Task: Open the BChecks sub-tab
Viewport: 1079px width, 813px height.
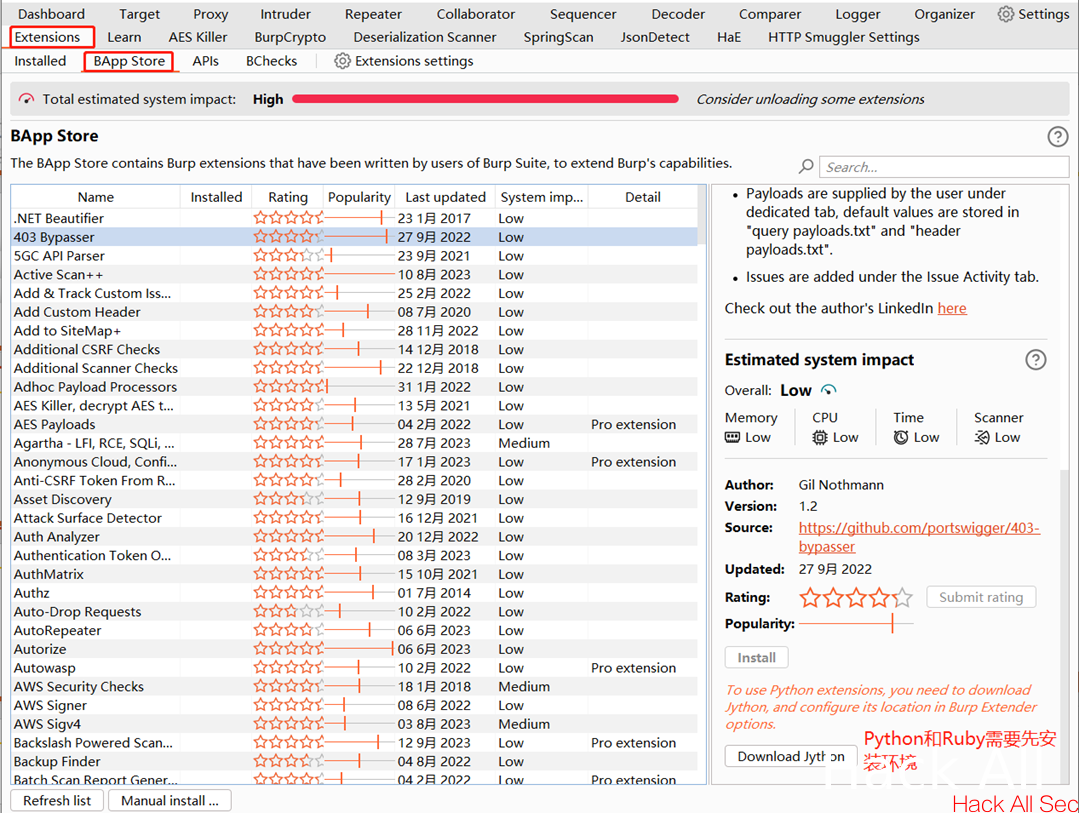Action: (x=271, y=61)
